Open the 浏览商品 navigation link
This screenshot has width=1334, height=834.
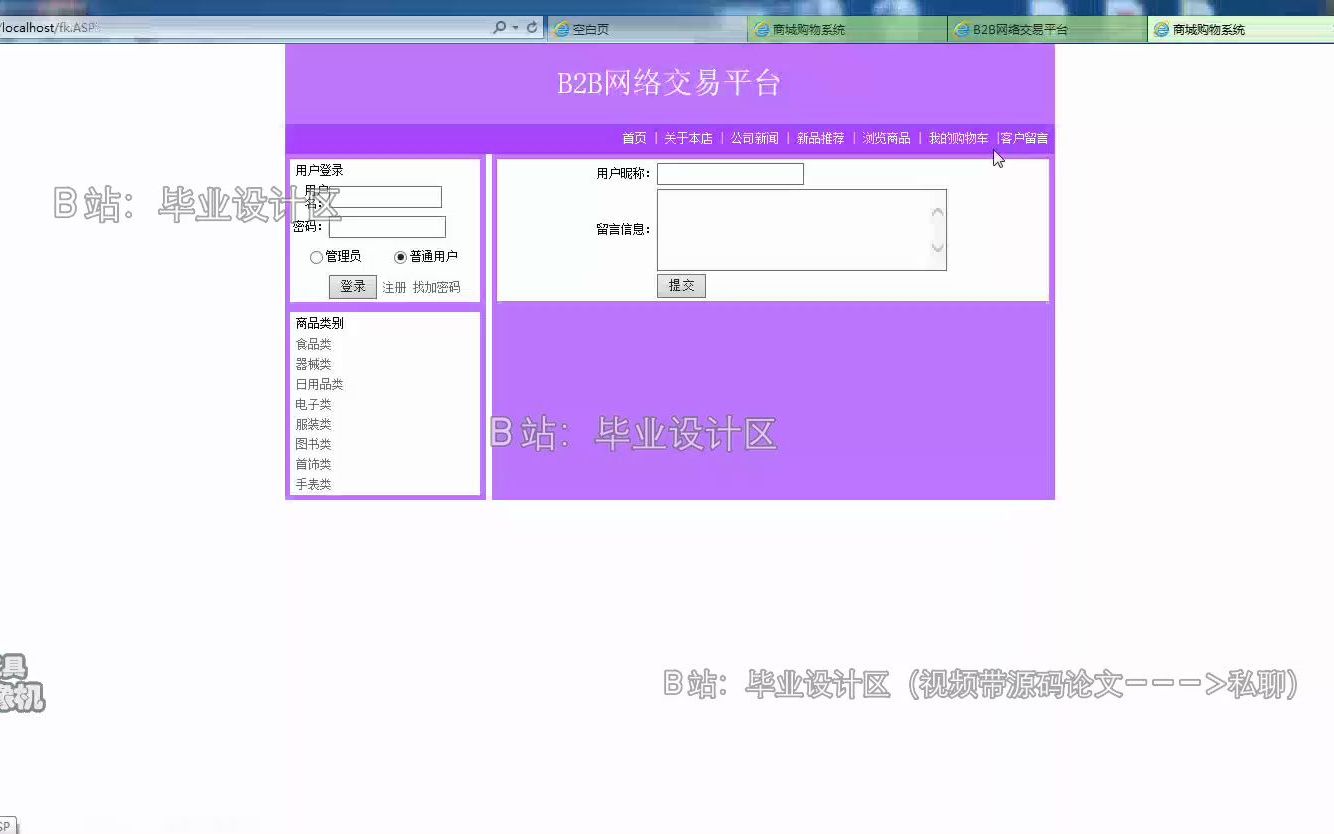point(886,138)
